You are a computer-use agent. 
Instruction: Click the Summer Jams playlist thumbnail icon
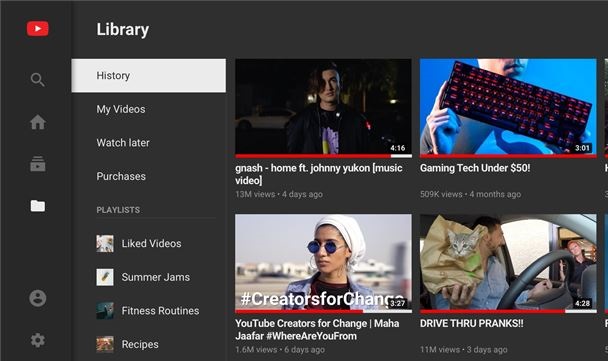point(105,277)
